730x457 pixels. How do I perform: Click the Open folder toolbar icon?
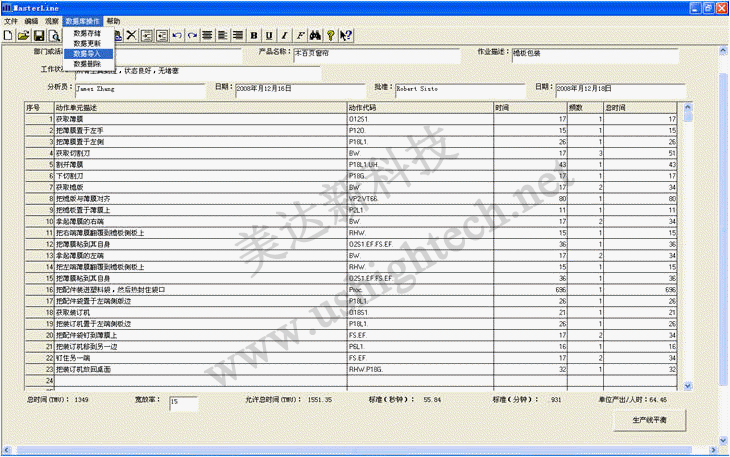(x=23, y=35)
